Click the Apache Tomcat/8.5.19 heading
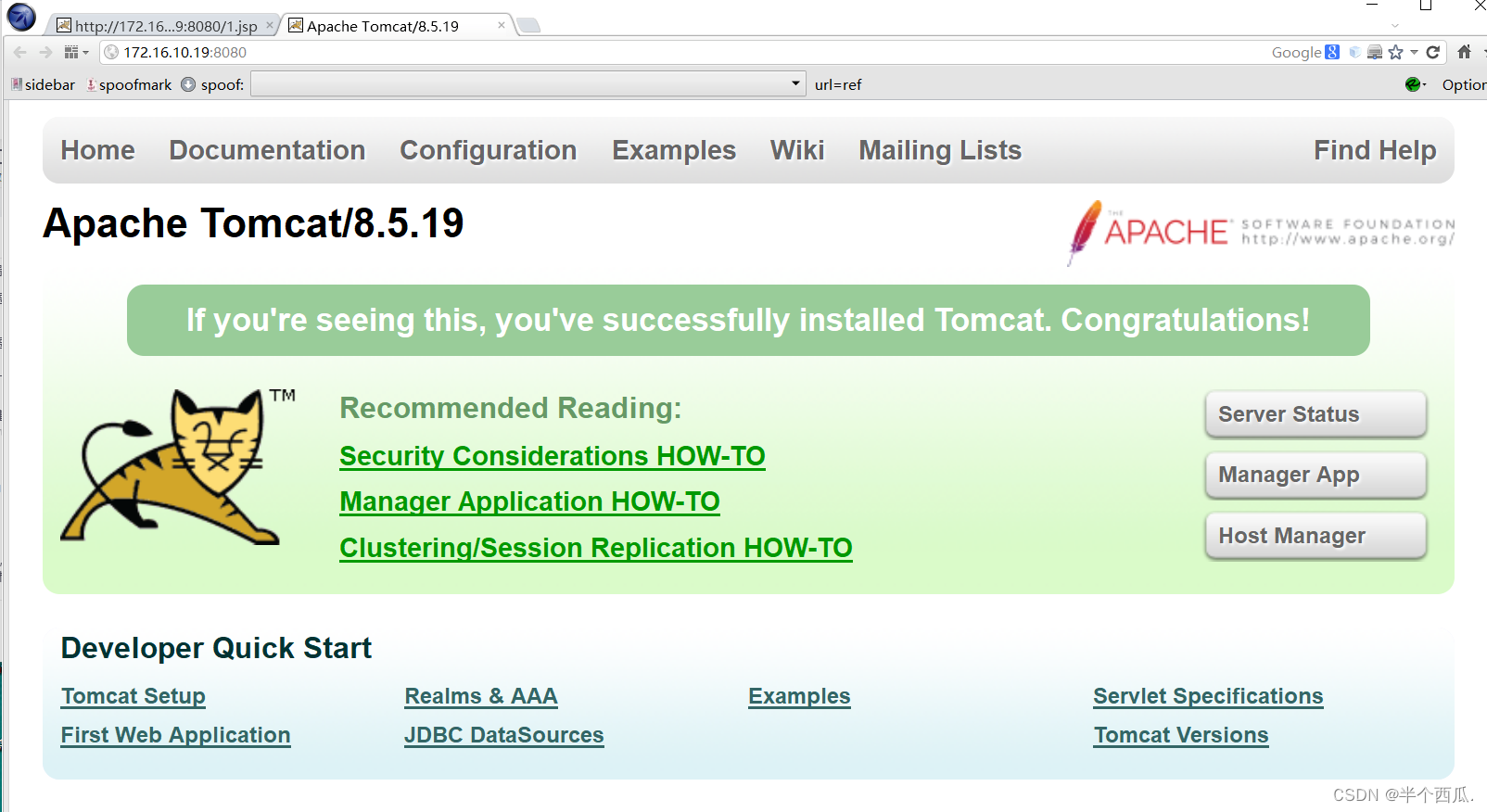Screen dimensions: 1487x812 click(253, 223)
